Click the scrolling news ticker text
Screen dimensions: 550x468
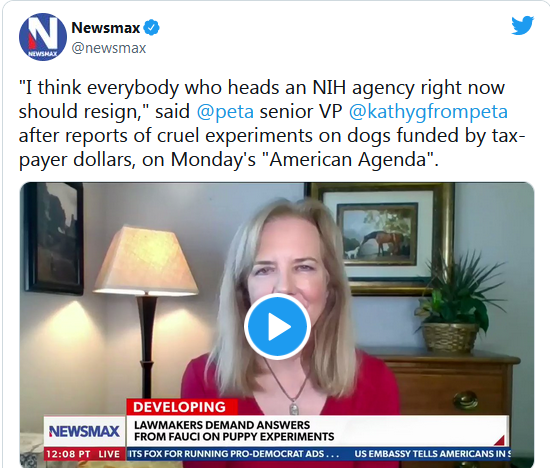[x=319, y=454]
